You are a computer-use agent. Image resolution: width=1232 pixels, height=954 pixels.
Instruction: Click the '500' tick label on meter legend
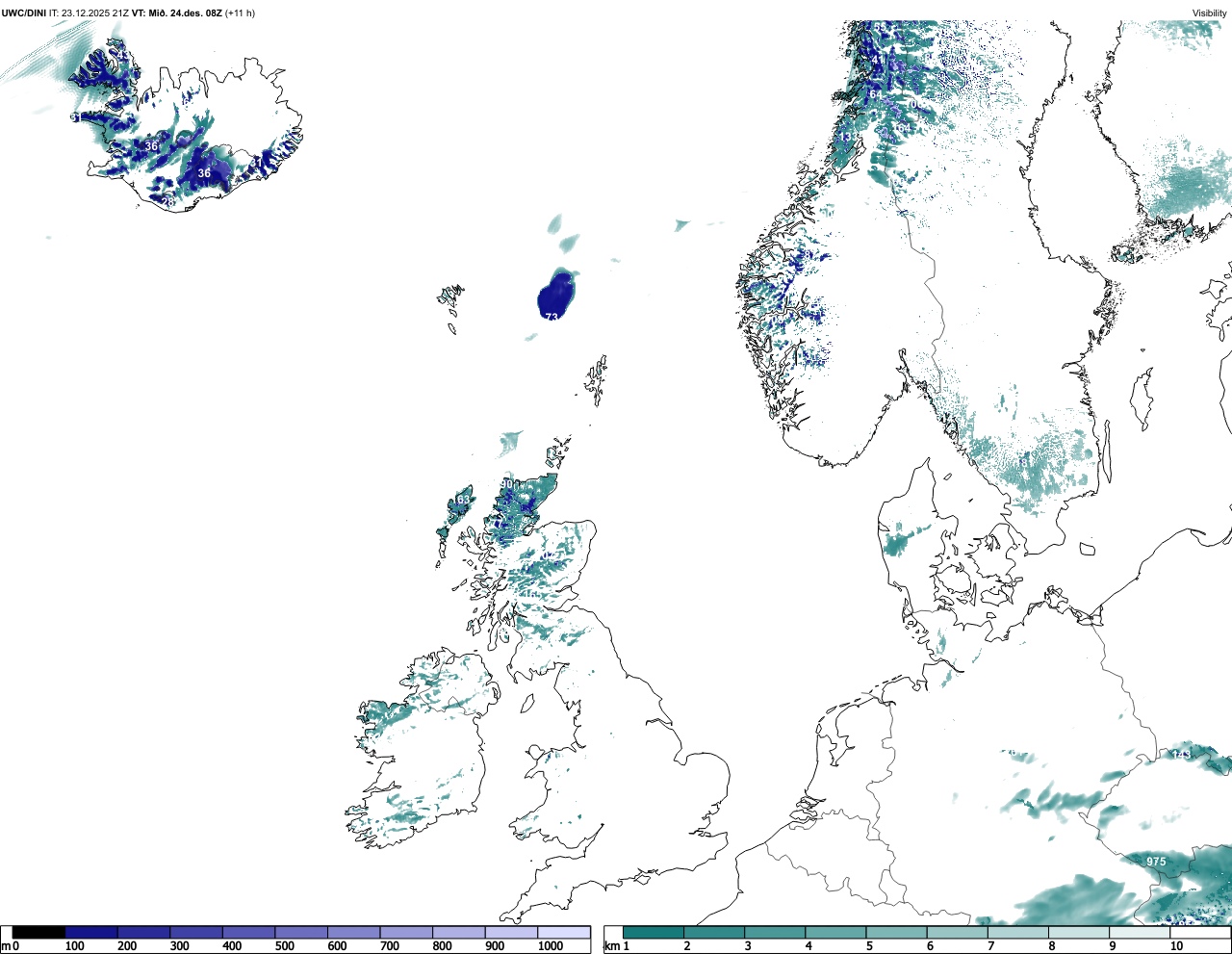tap(284, 946)
